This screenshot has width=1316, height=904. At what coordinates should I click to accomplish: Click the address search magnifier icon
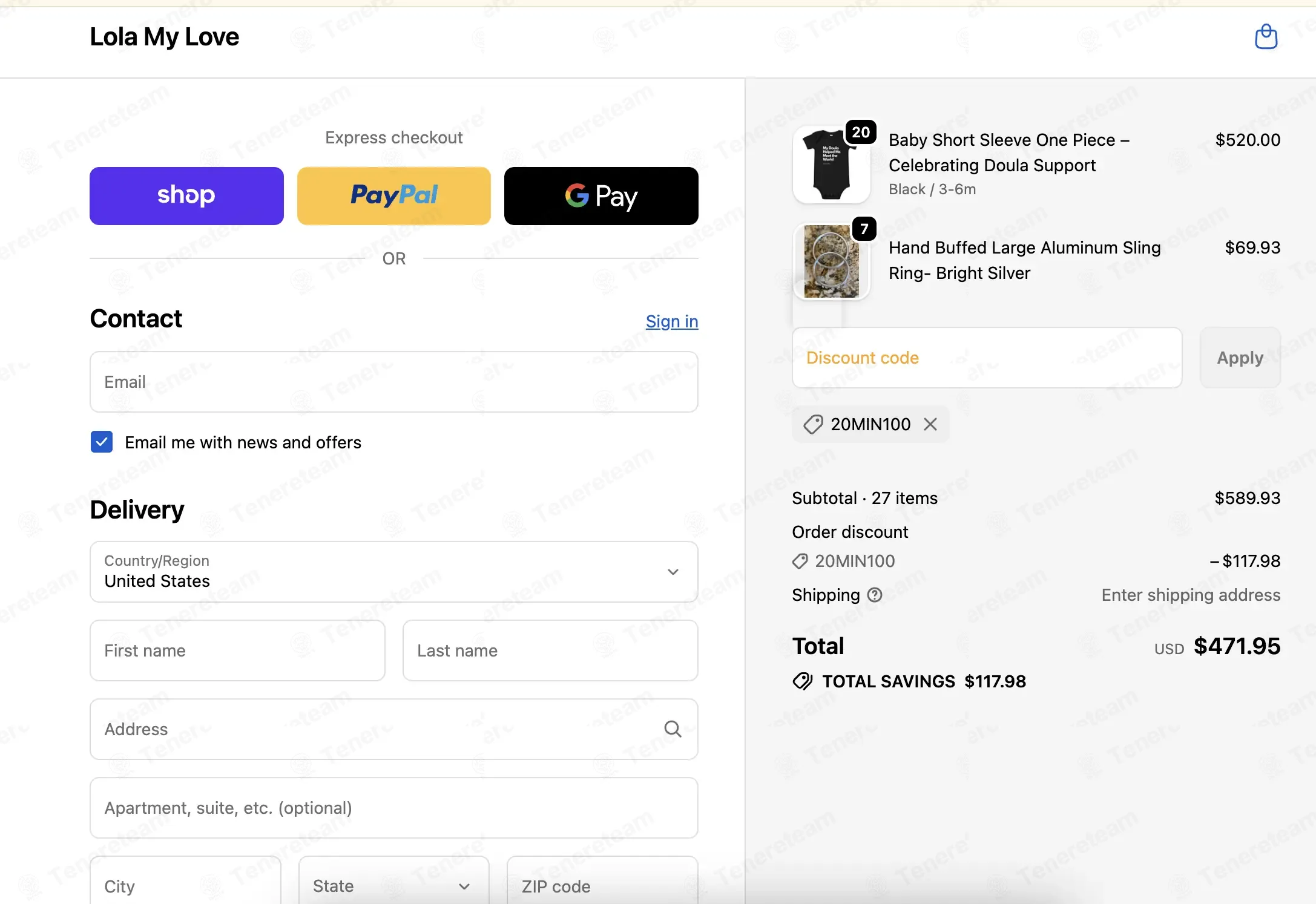click(x=673, y=729)
